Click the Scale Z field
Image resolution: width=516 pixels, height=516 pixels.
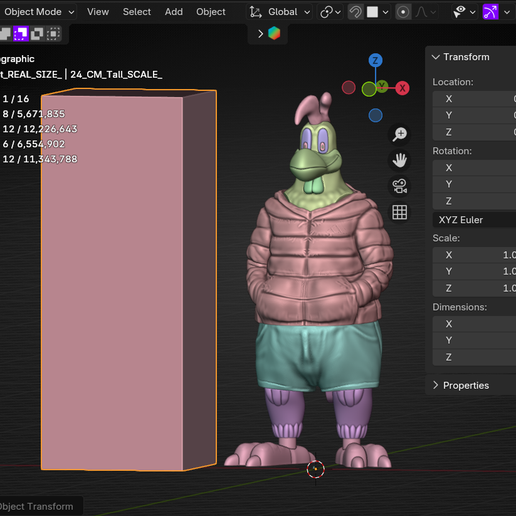[x=474, y=288]
